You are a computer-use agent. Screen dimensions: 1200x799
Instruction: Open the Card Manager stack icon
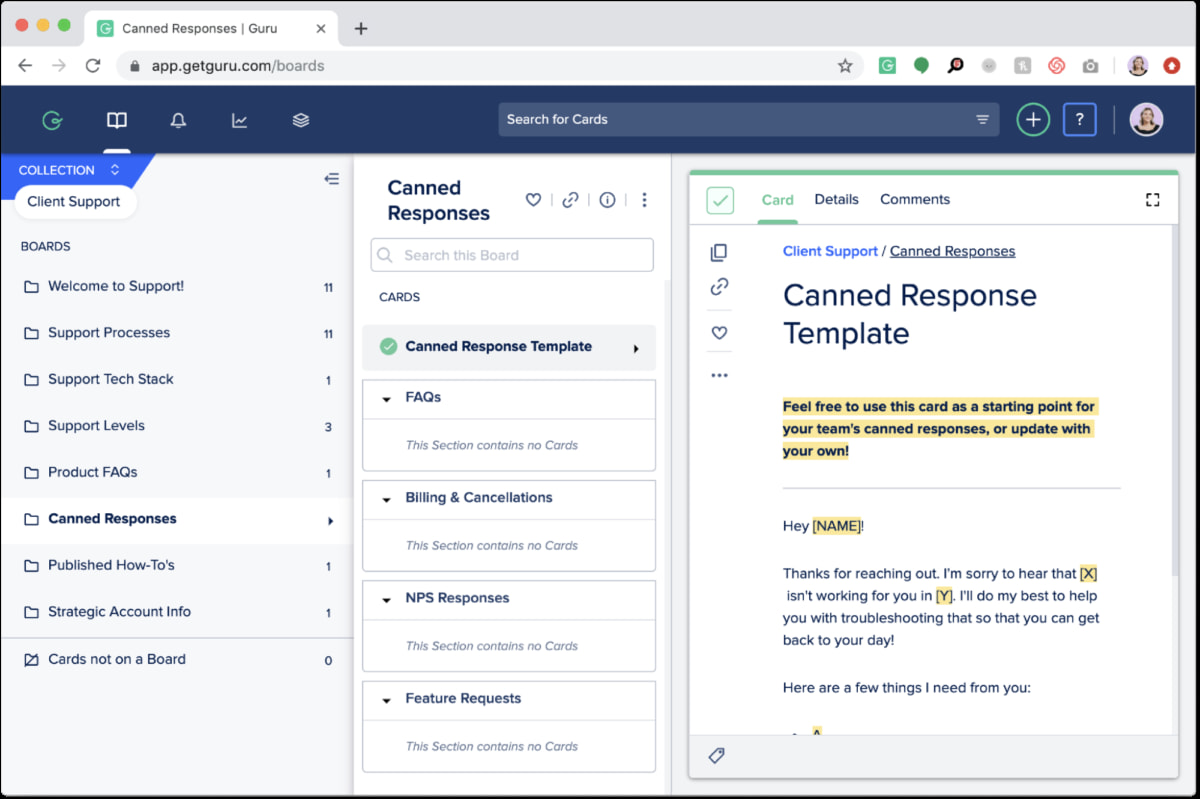click(301, 120)
